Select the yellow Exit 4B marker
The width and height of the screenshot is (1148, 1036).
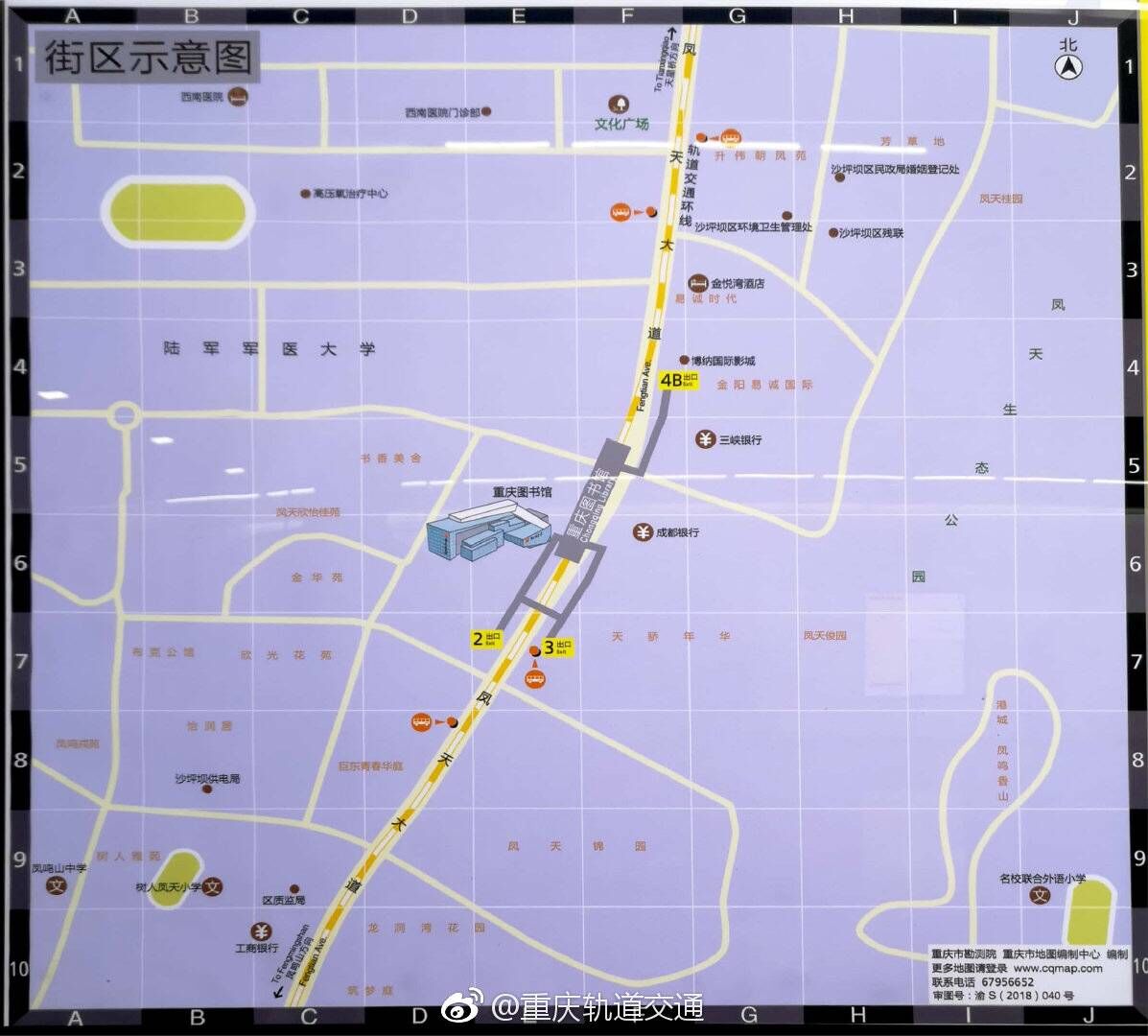coord(679,380)
